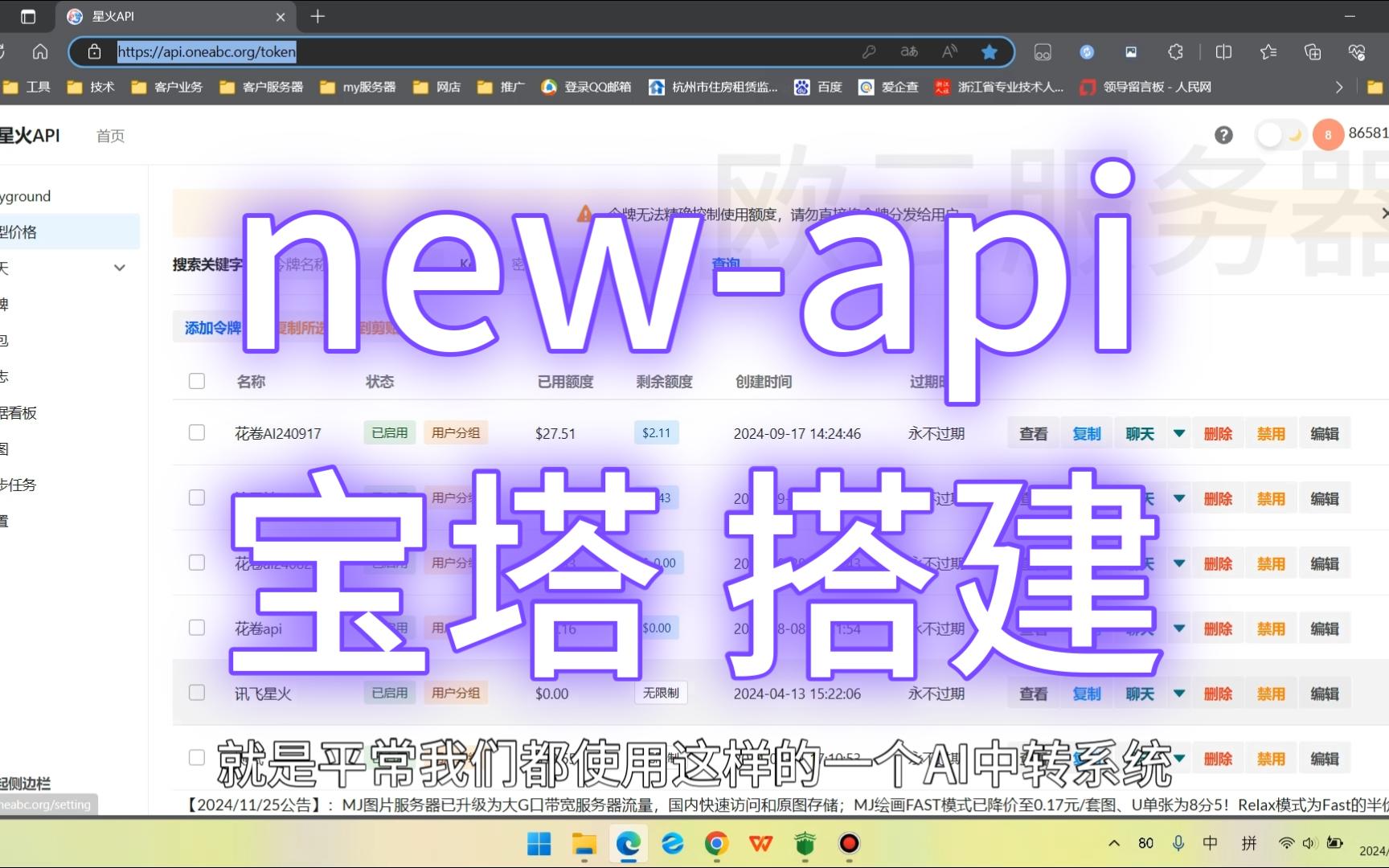Click the microphone icon in system tray

(1178, 843)
